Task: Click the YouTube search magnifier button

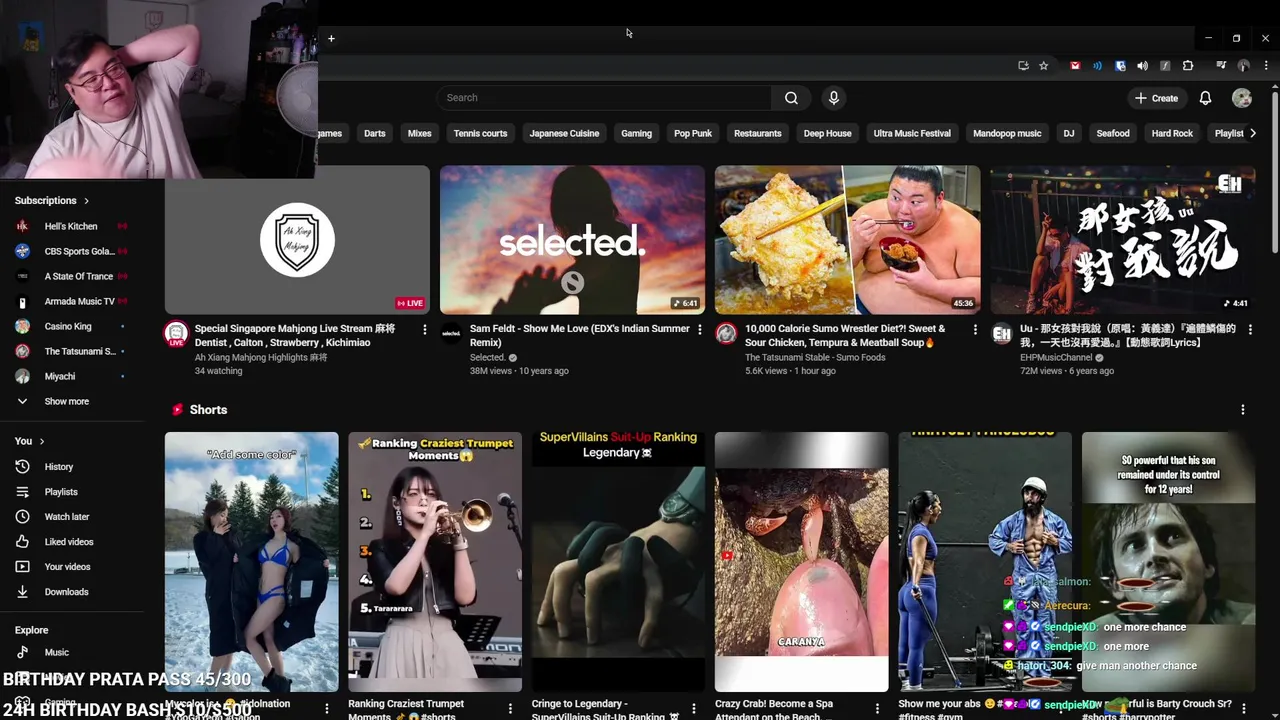Action: pyautogui.click(x=791, y=98)
